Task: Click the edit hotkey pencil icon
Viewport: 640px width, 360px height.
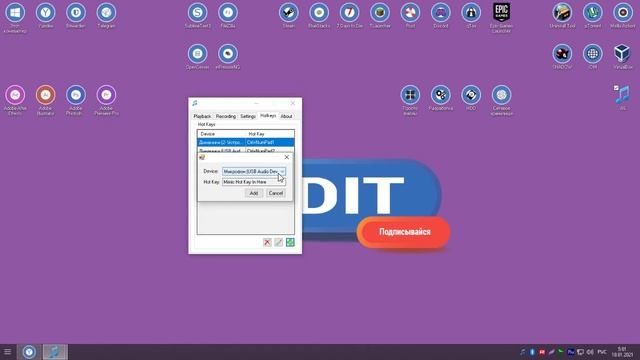Action: pyautogui.click(x=278, y=242)
